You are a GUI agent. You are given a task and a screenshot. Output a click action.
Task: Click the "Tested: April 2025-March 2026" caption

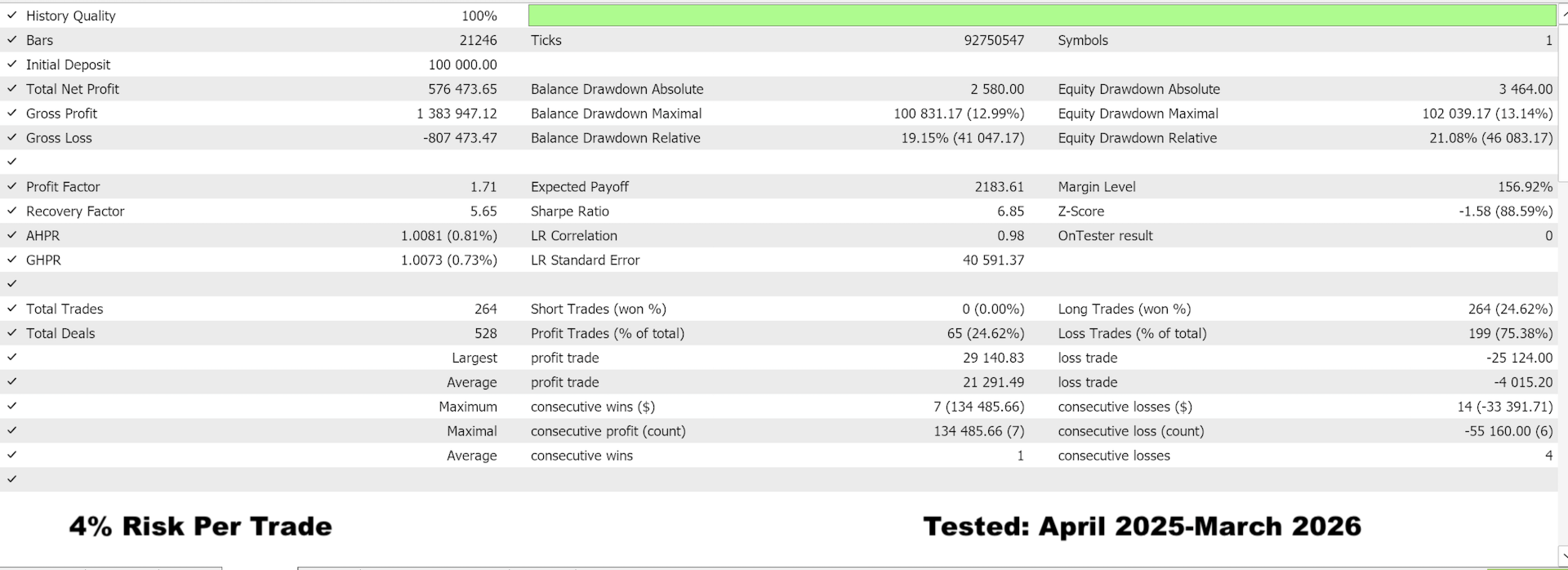point(1142,527)
